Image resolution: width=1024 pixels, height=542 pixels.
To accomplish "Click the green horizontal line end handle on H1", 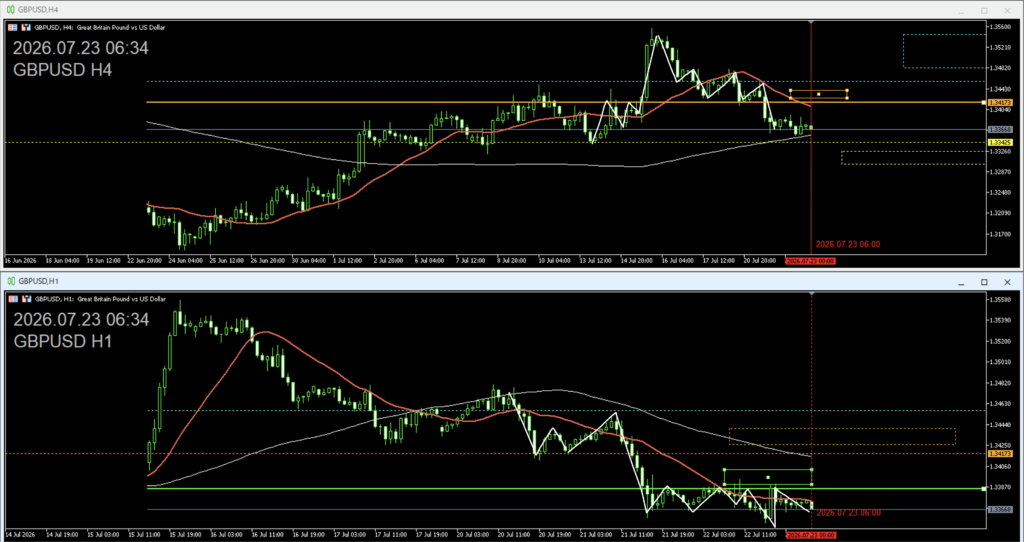I will [x=984, y=488].
